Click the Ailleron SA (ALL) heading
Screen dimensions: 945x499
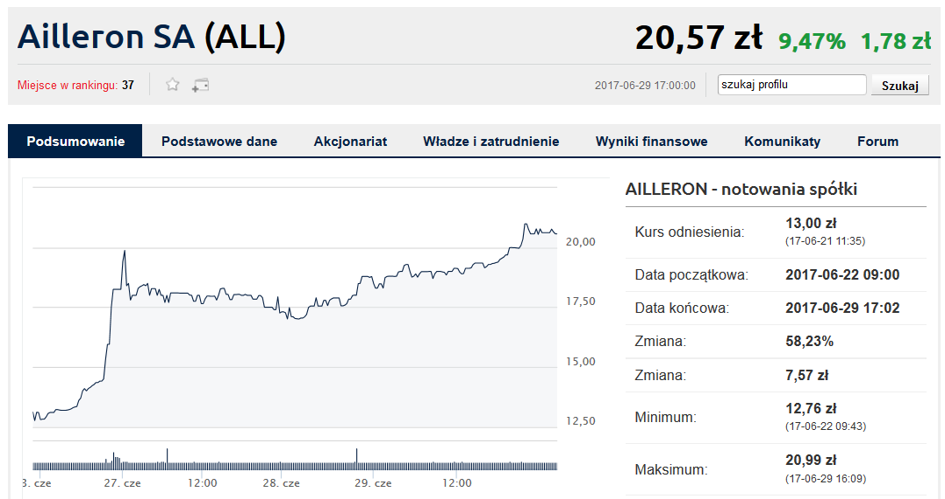click(x=152, y=36)
